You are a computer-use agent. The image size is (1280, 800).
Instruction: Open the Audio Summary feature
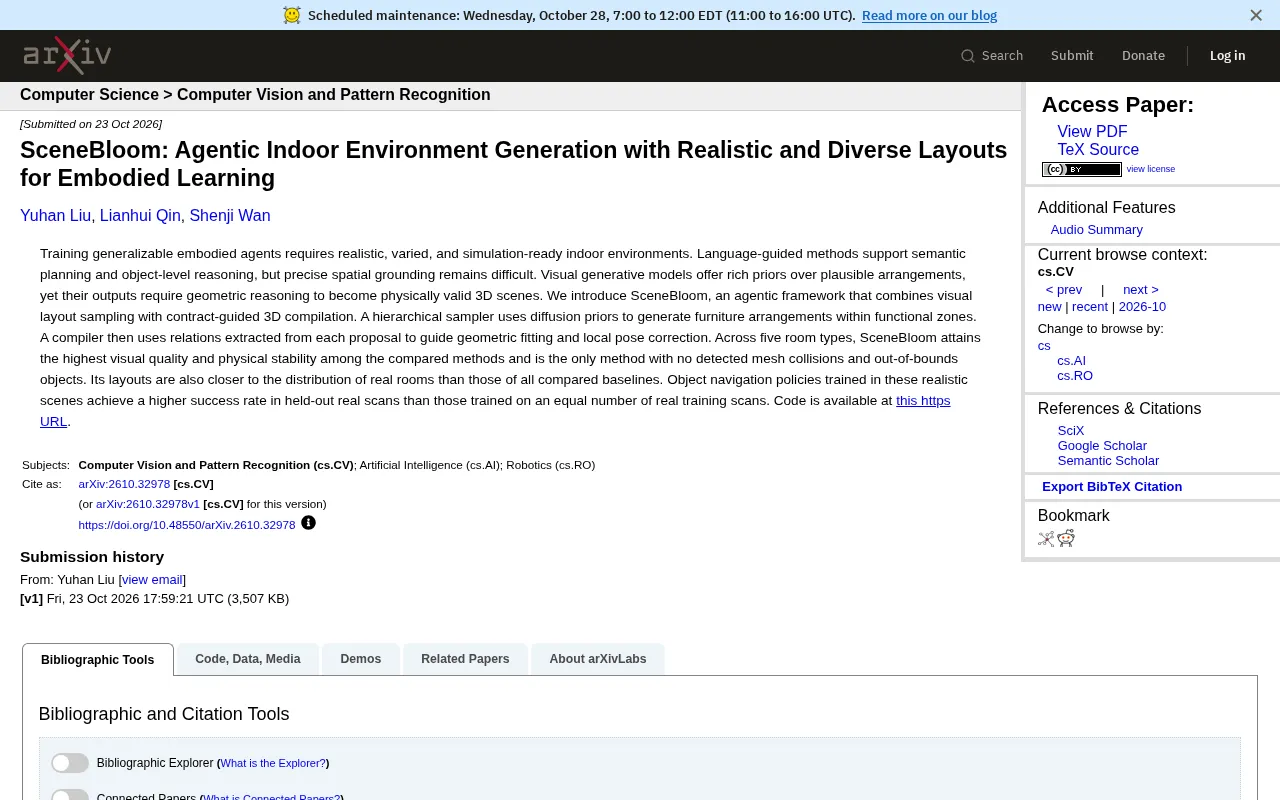[1096, 230]
